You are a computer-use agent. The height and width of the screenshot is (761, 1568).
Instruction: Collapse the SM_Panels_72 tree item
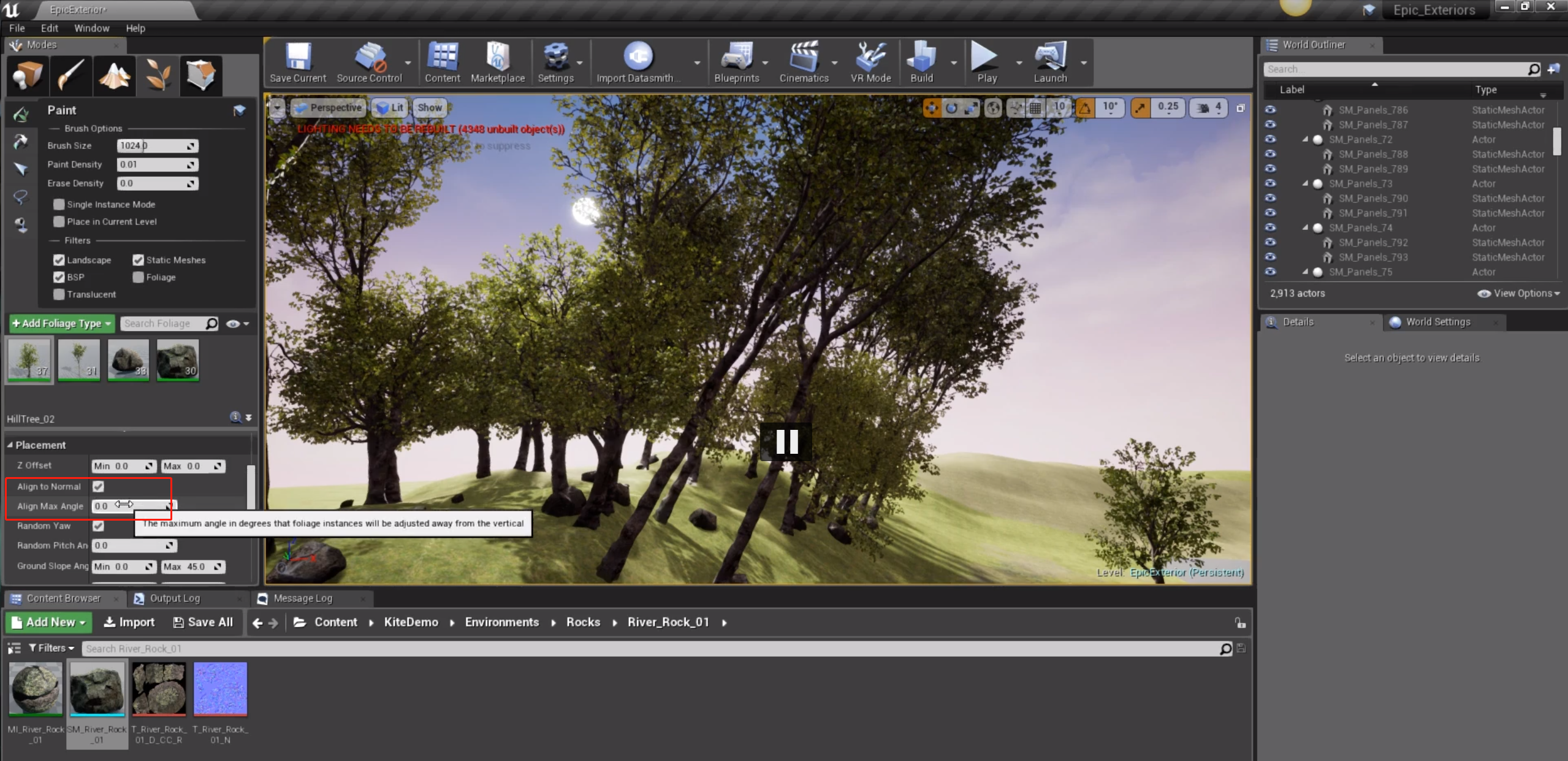1305,140
